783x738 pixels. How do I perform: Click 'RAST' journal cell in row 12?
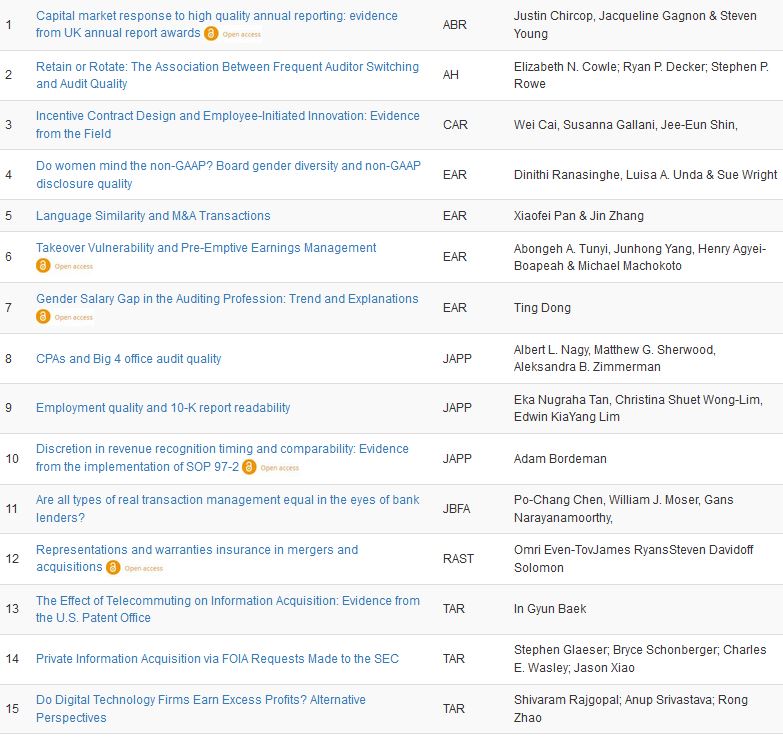[458, 558]
